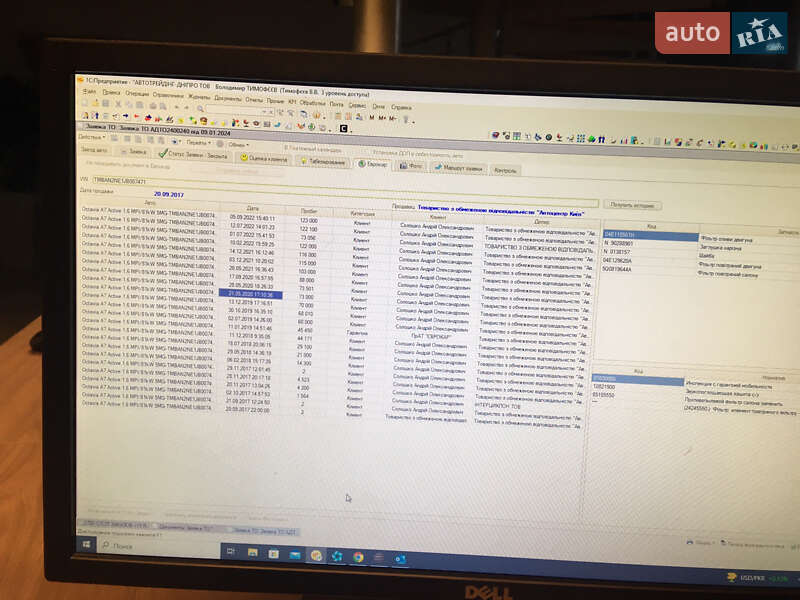The width and height of the screenshot is (800, 600).
Task: Open Google Chrome from the taskbar
Action: (357, 557)
